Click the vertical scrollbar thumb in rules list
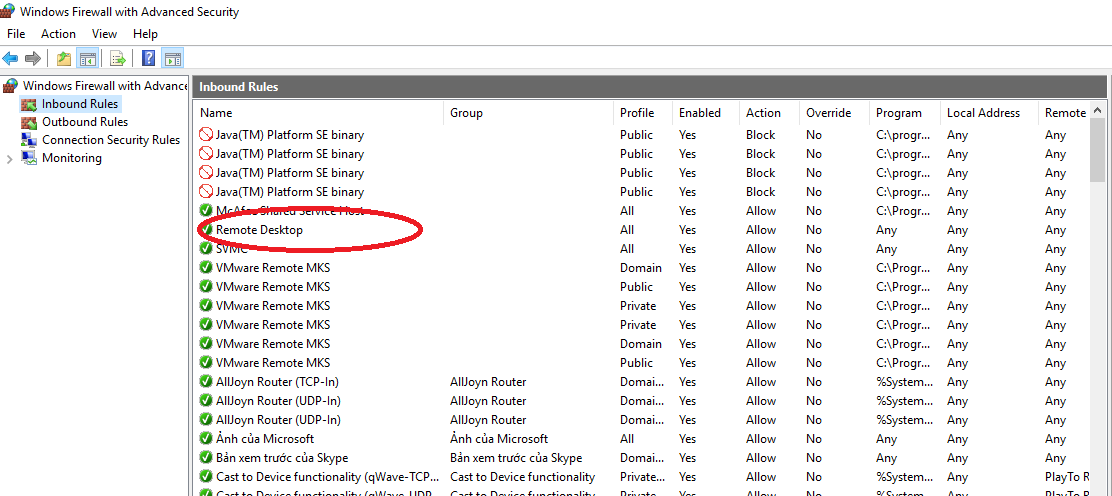Viewport: 1112px width, 496px height. pyautogui.click(x=1098, y=151)
